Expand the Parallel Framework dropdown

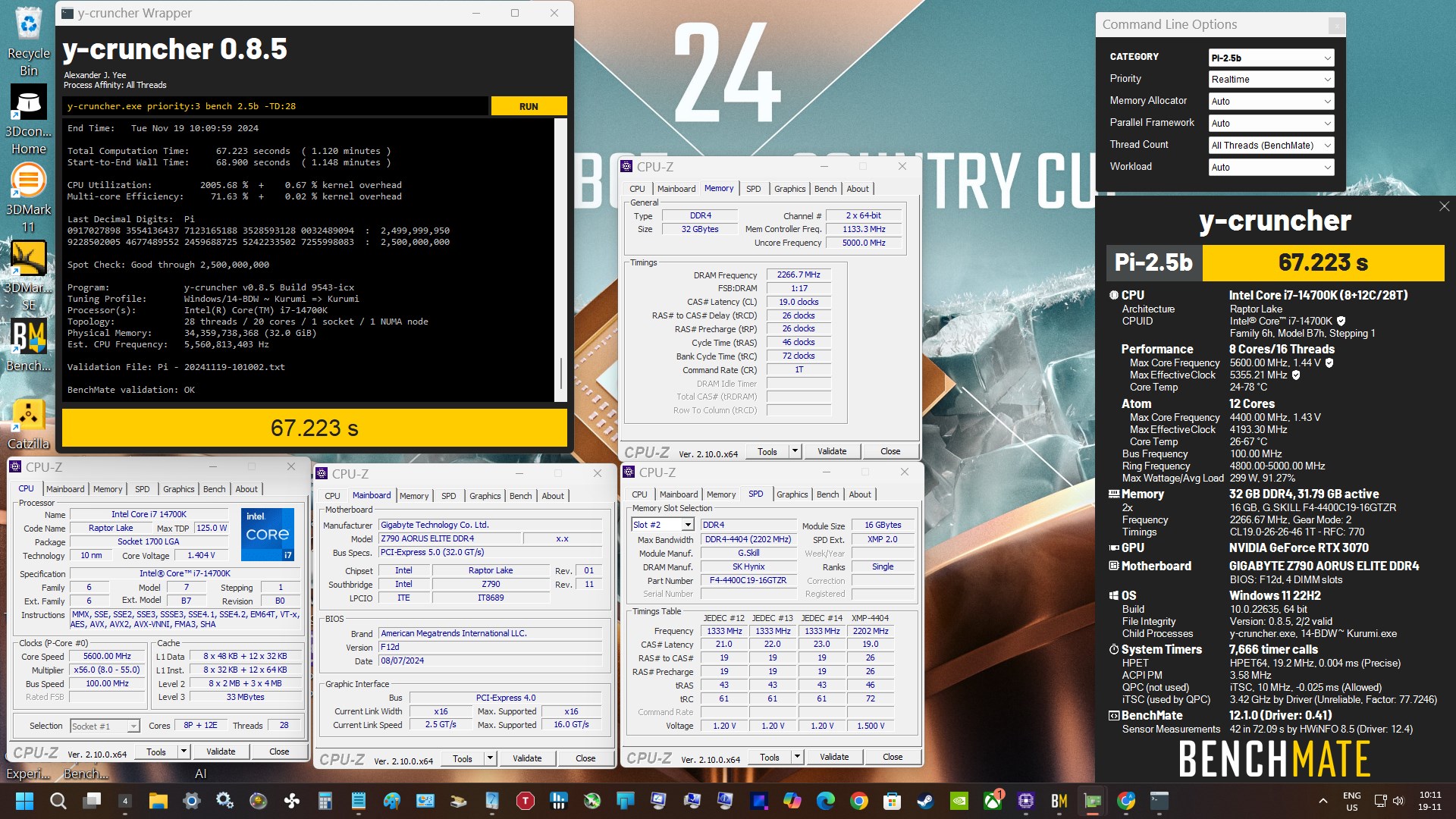pos(1270,123)
